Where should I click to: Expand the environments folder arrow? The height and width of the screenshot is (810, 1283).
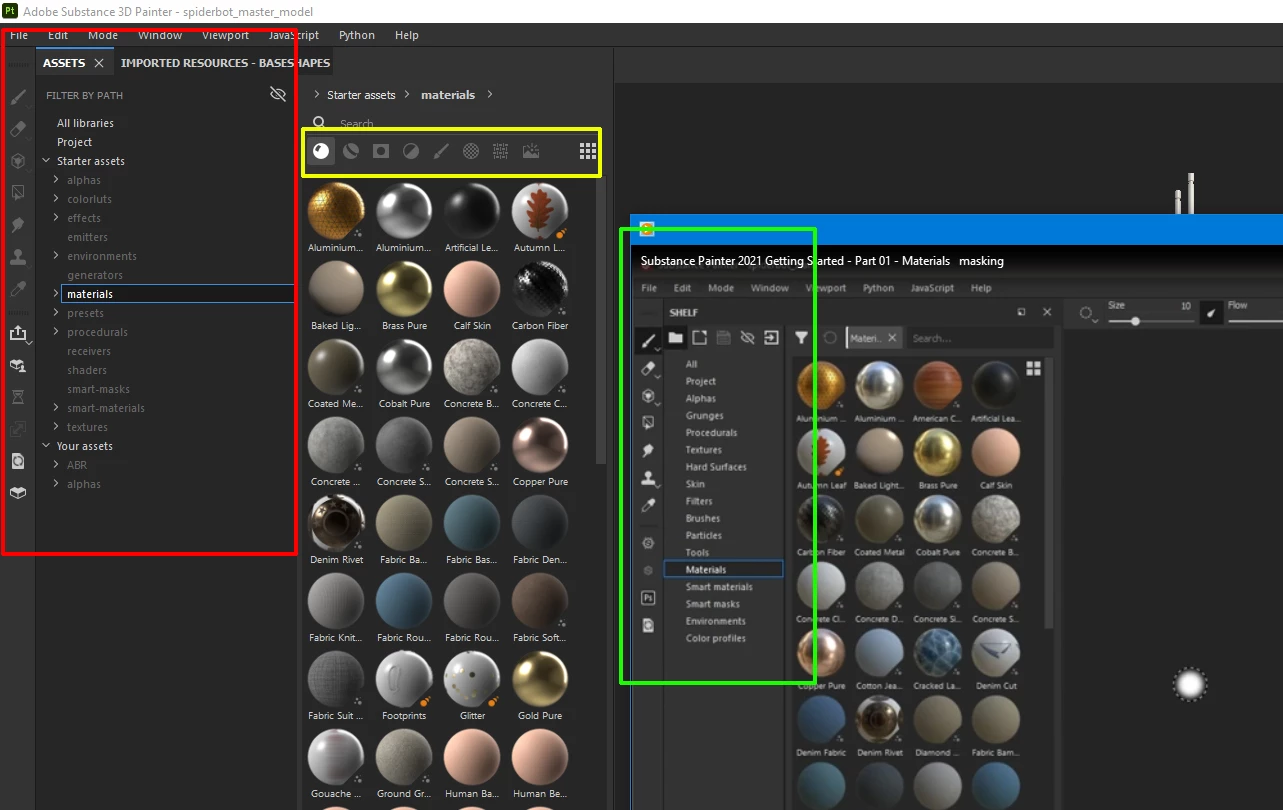point(57,256)
